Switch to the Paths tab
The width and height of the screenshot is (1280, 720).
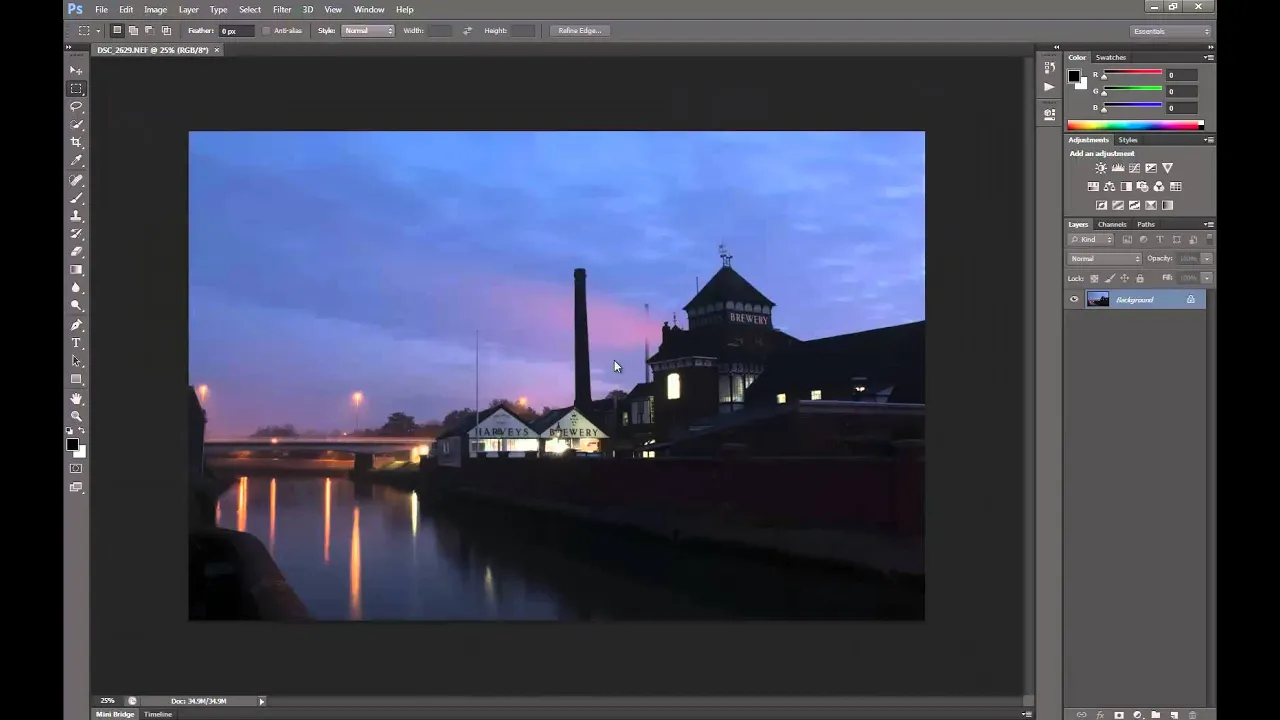pos(1146,225)
